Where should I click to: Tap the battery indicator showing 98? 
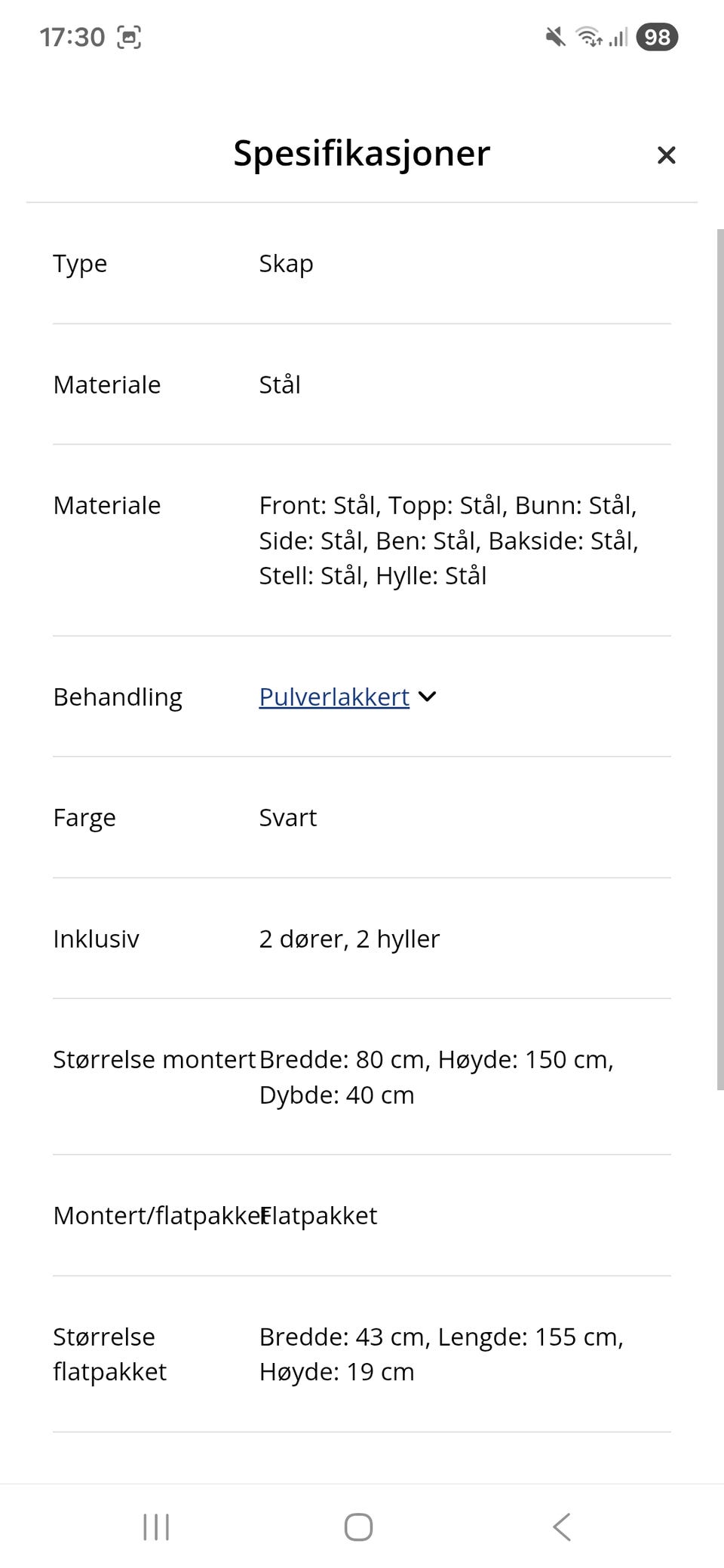tap(657, 37)
